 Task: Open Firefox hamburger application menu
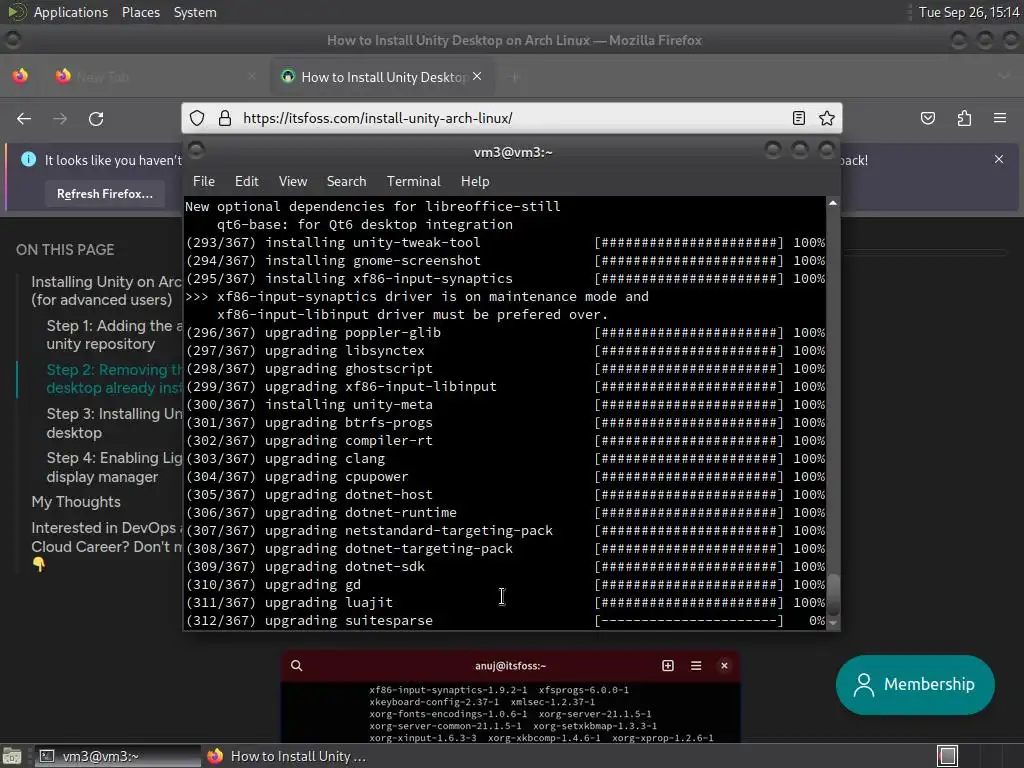(1000, 118)
